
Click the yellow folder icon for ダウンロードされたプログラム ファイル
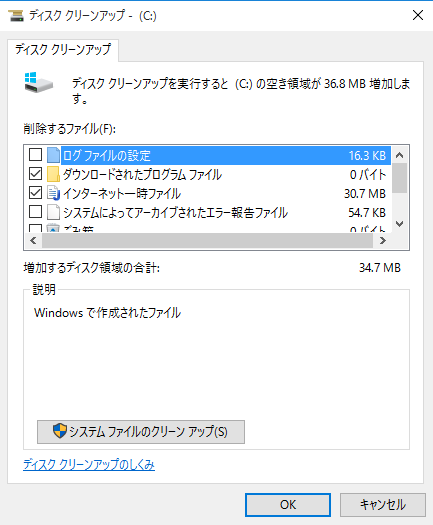click(53, 174)
